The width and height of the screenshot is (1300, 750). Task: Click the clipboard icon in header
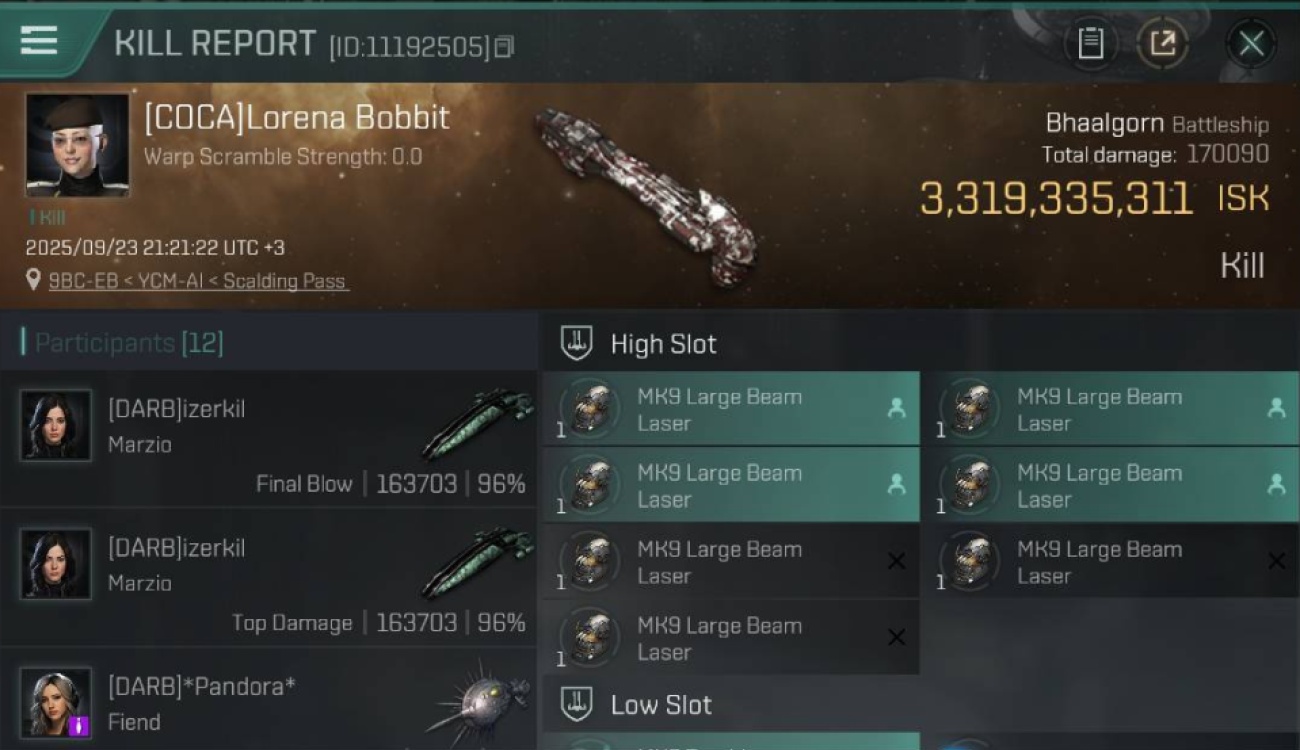coord(1090,43)
